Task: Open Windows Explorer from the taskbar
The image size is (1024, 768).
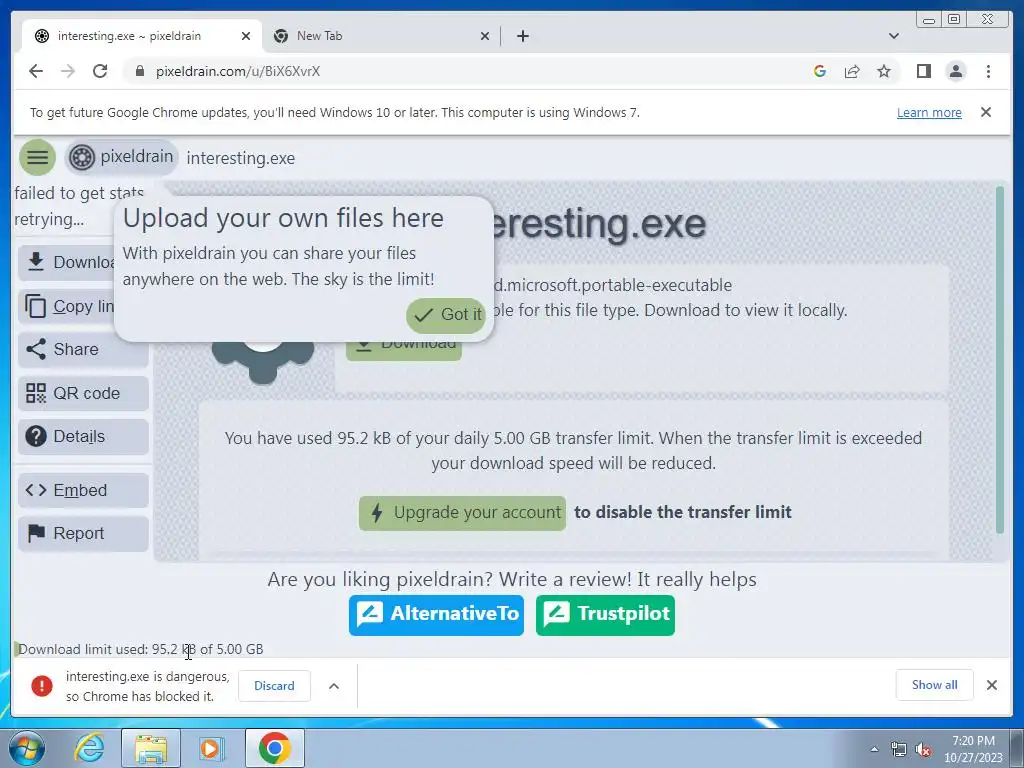Action: point(151,748)
